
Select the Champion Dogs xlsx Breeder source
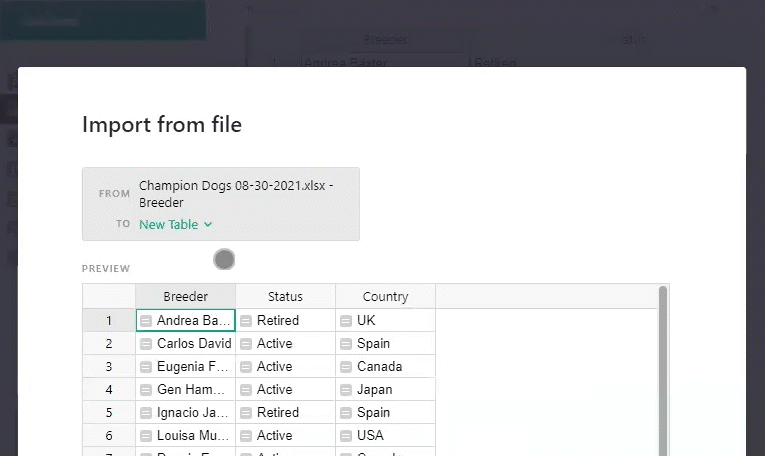point(236,194)
